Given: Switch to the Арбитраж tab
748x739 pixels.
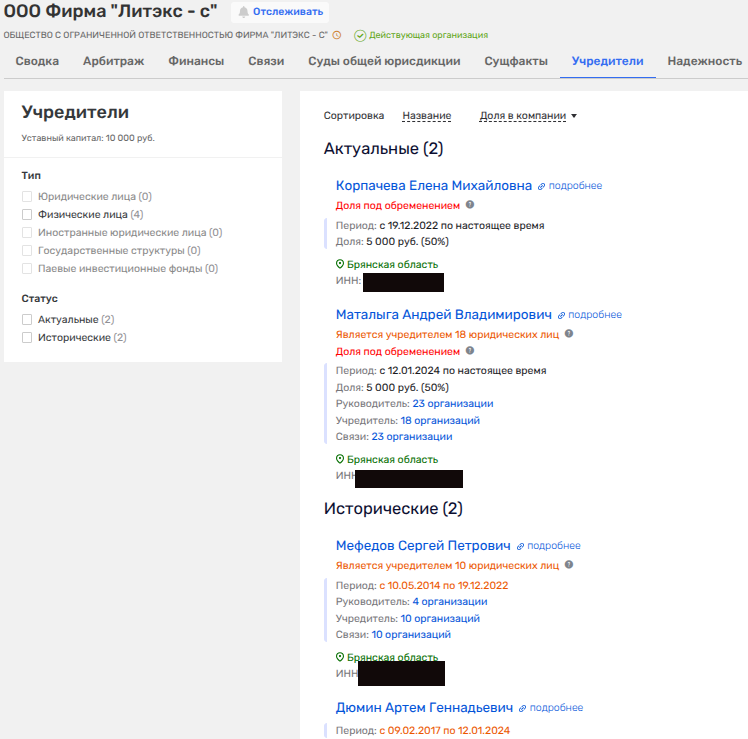Looking at the screenshot, I should point(113,61).
